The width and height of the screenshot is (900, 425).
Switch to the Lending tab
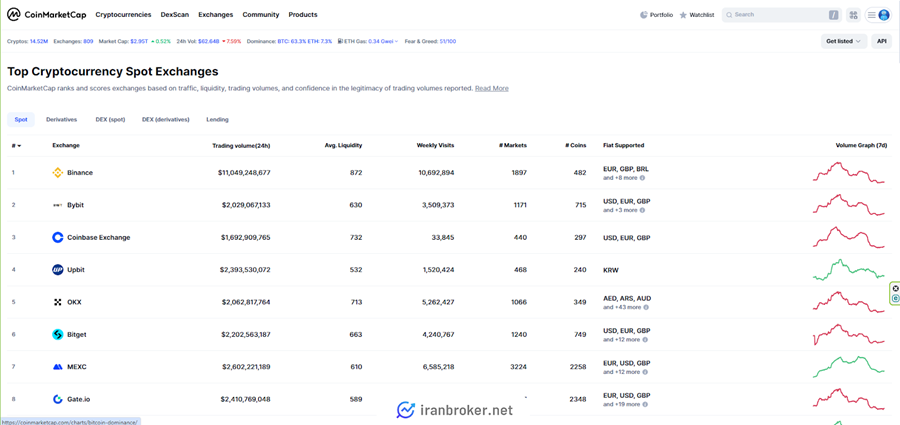coord(218,119)
